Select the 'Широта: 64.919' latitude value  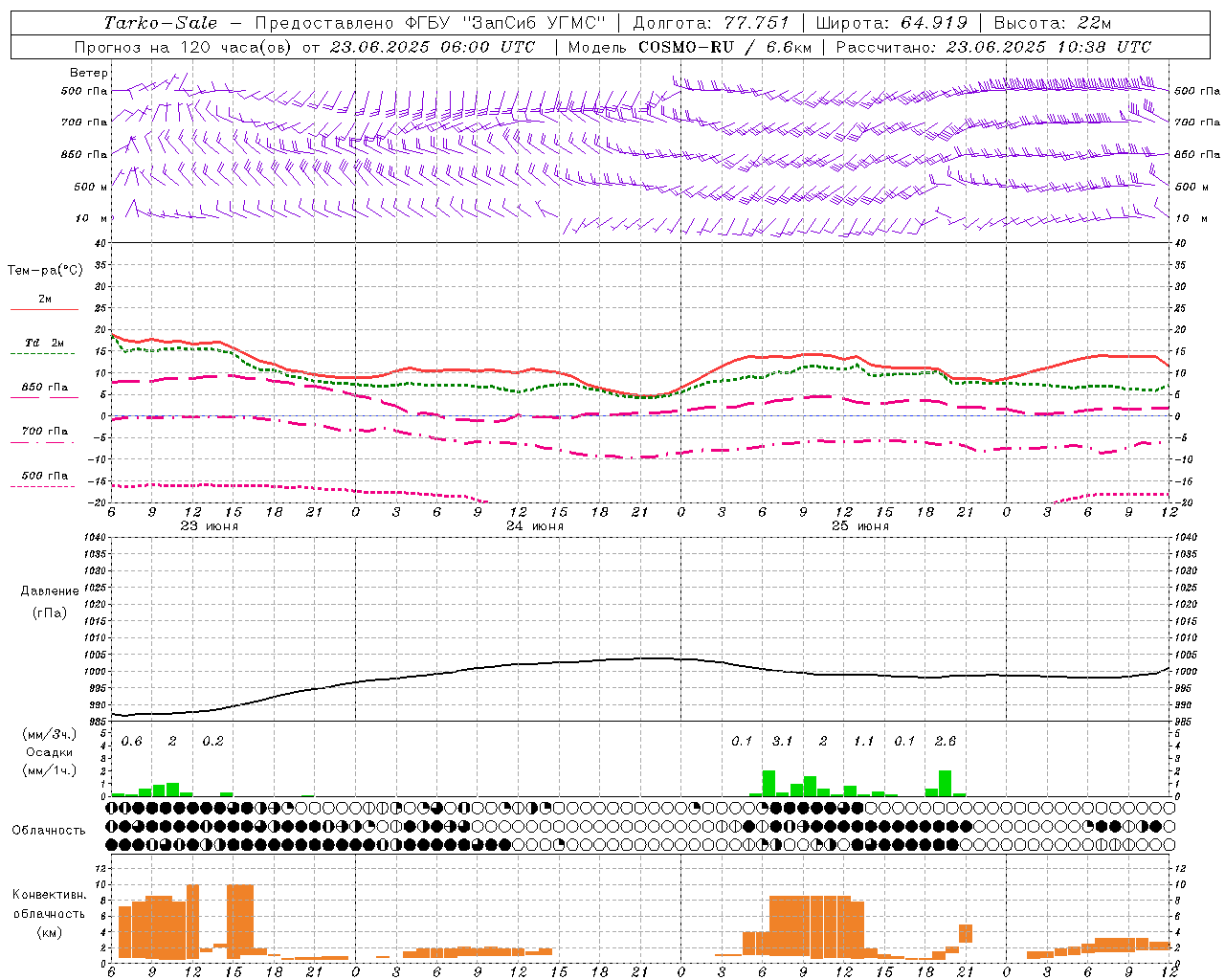pos(892,23)
